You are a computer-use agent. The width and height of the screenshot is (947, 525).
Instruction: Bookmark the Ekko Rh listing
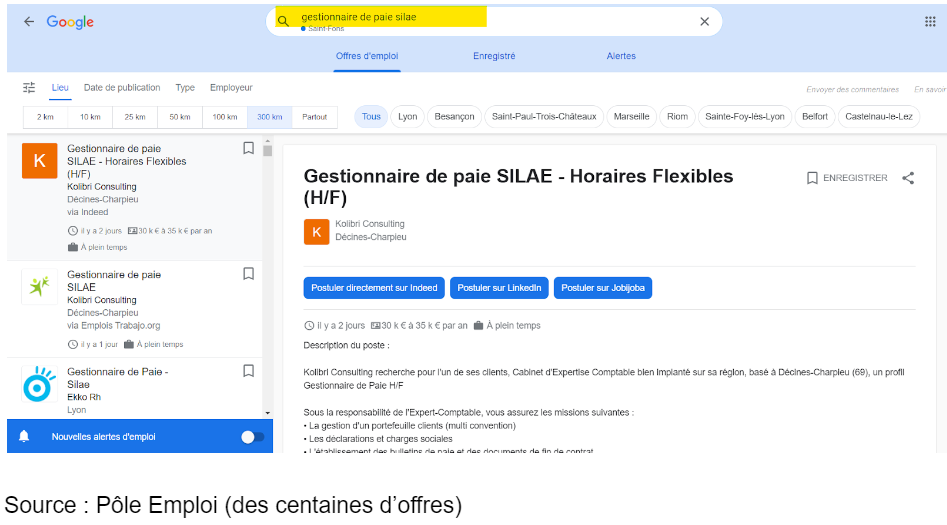pyautogui.click(x=248, y=371)
